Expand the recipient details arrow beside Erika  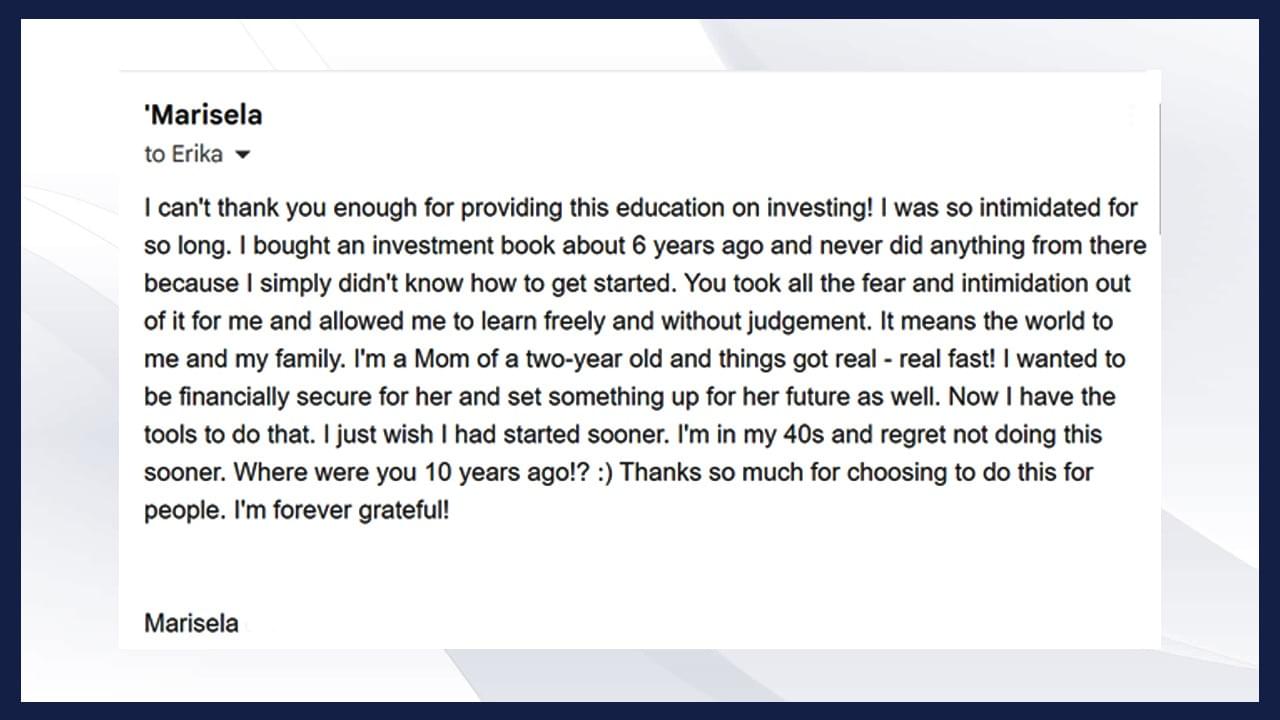click(241, 156)
